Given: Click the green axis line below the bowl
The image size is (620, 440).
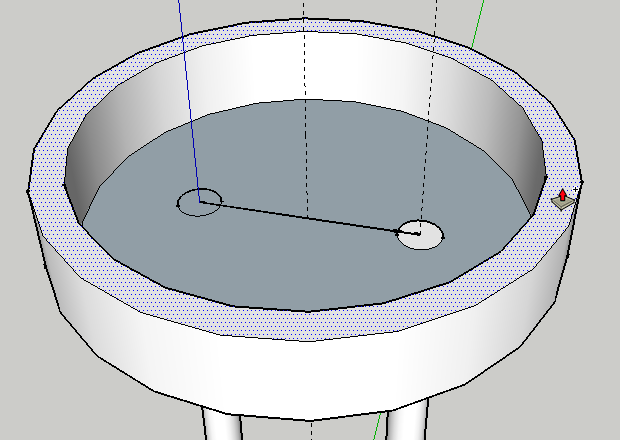Looking at the screenshot, I should 378,431.
